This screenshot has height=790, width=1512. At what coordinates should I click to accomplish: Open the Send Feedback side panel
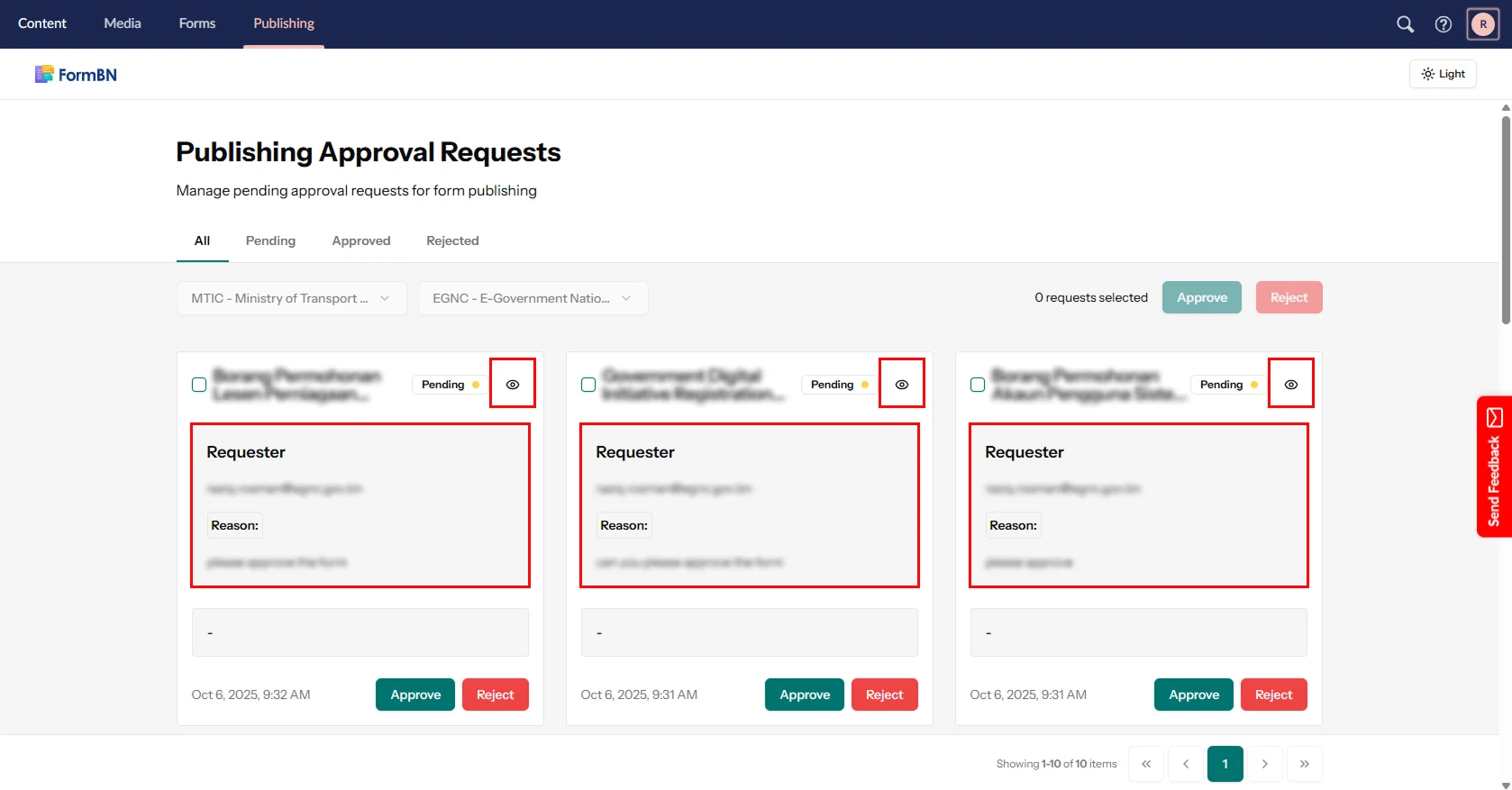click(x=1494, y=467)
